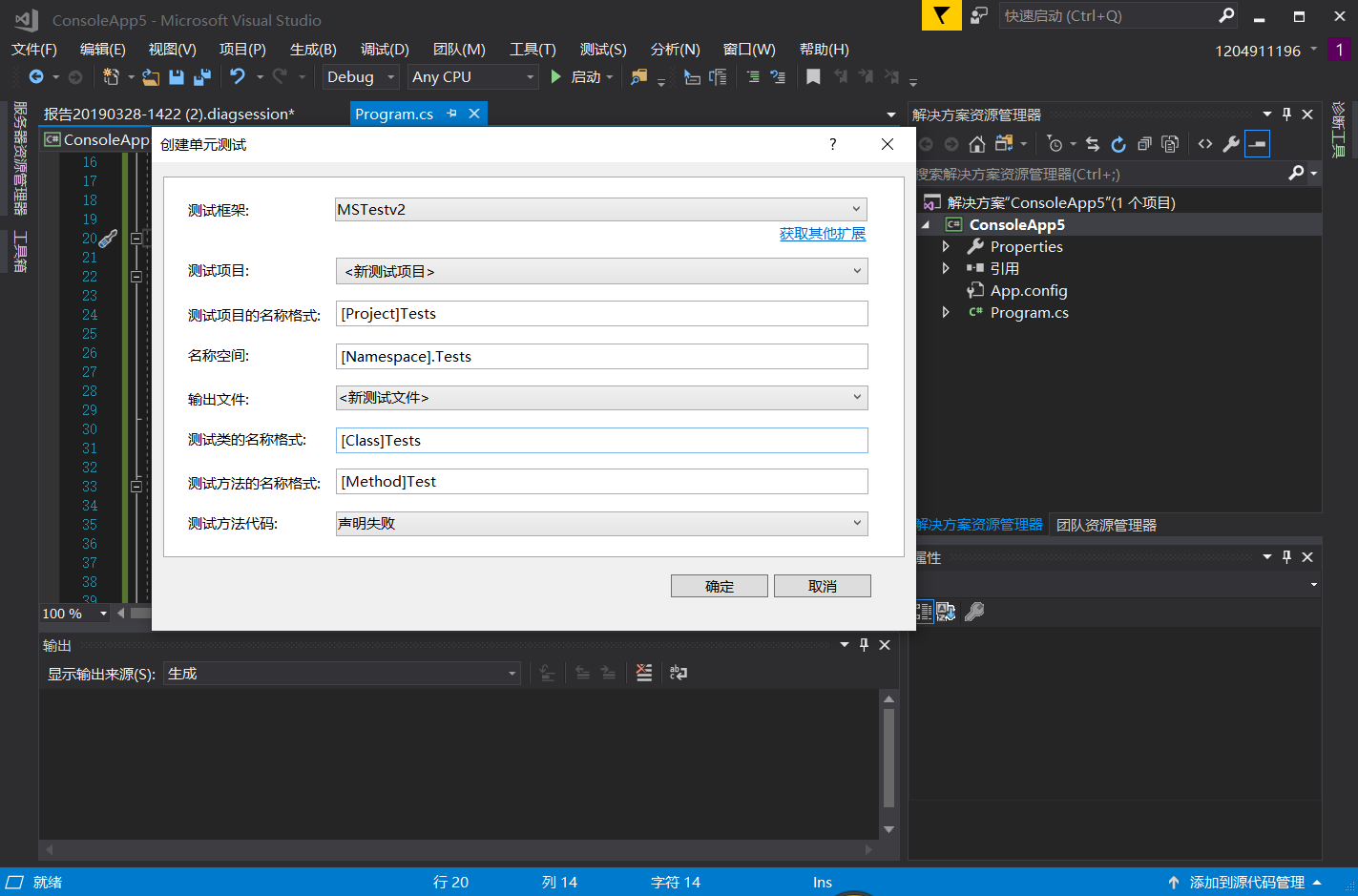This screenshot has height=896, width=1358.
Task: Toggle word wrap in the Output panel
Action: pos(679,673)
